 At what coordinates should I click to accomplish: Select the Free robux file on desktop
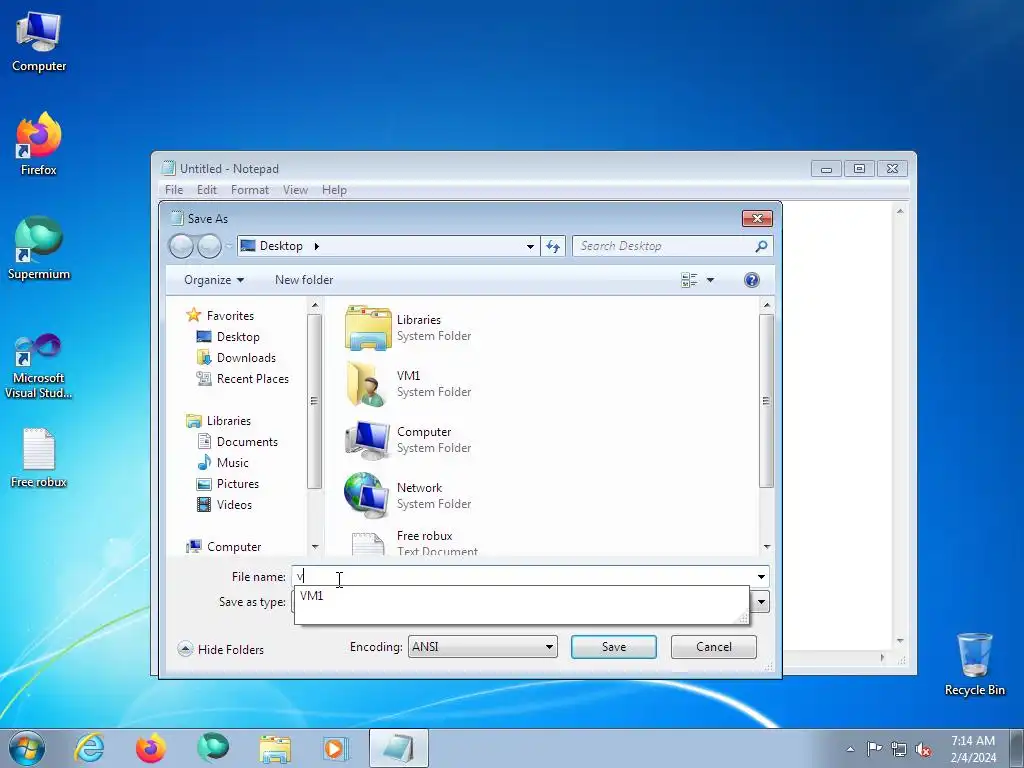point(39,458)
